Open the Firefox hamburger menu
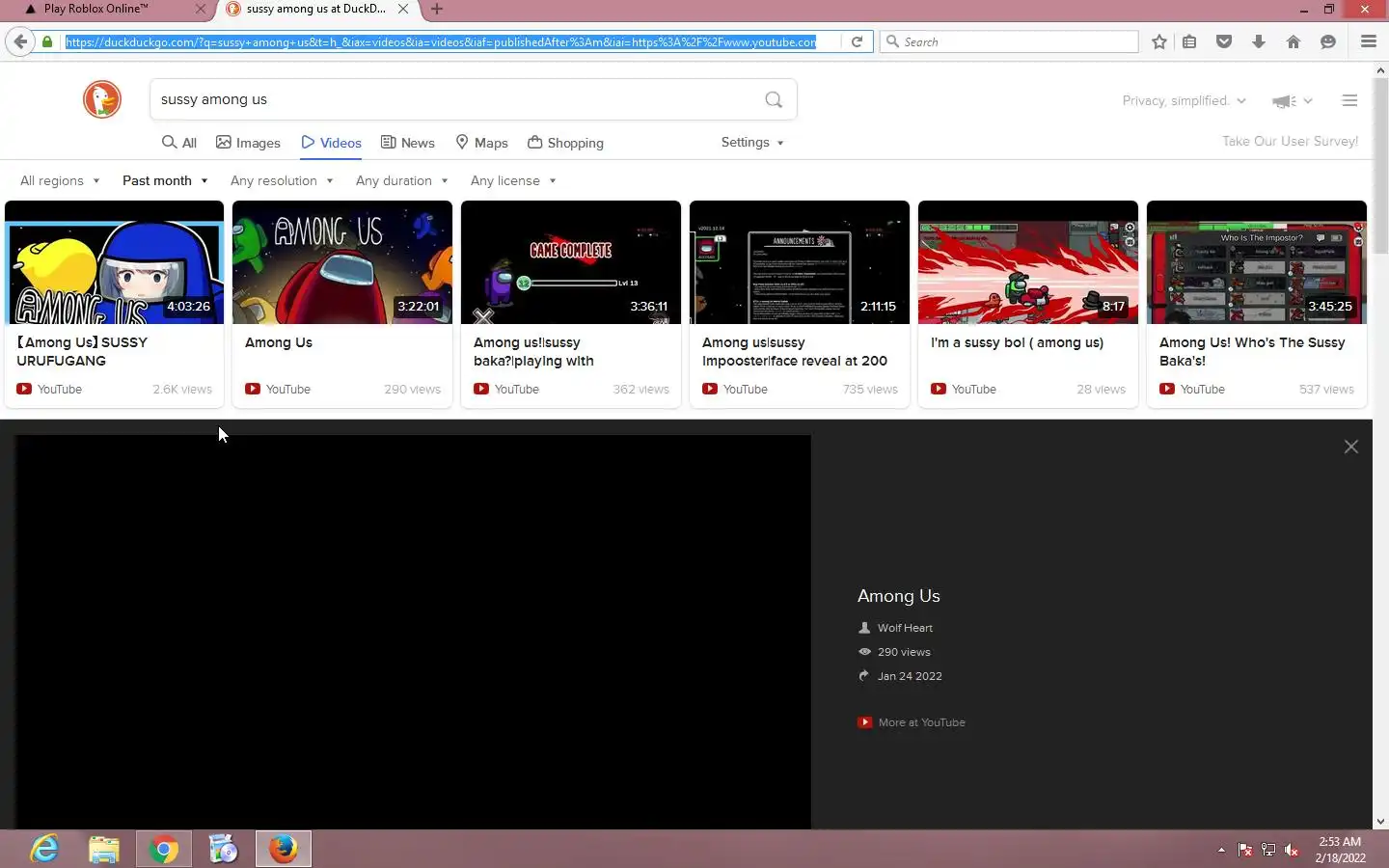This screenshot has height=868, width=1389. (x=1368, y=41)
